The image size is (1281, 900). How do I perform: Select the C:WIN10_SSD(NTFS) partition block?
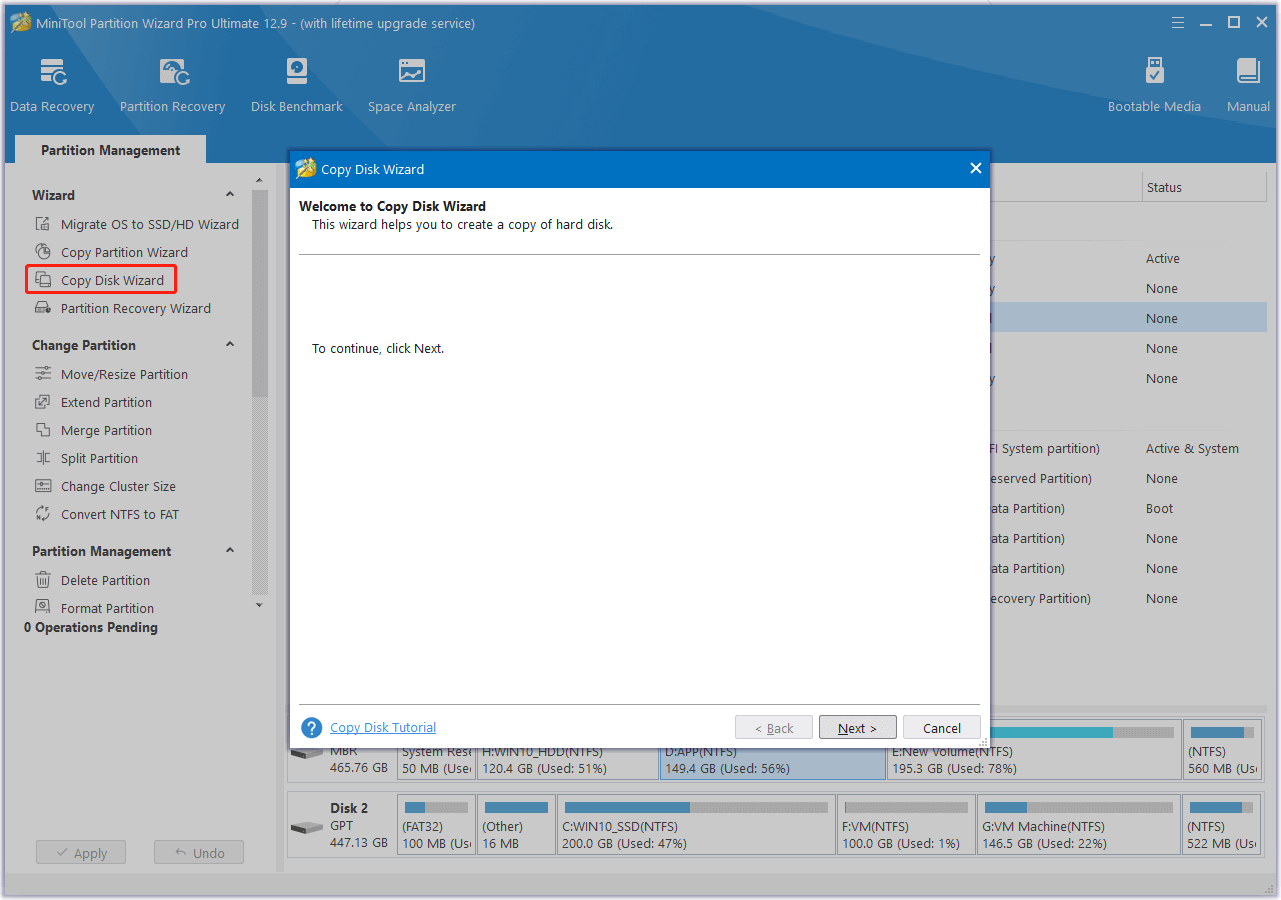tap(696, 824)
